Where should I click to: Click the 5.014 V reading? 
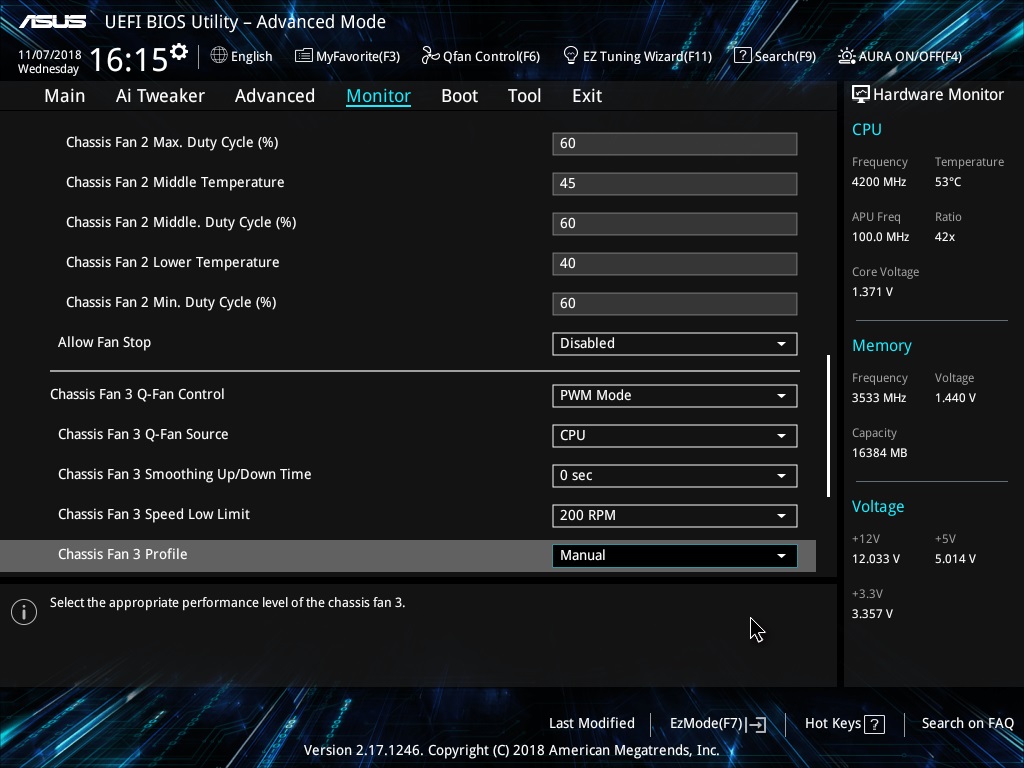click(x=955, y=559)
